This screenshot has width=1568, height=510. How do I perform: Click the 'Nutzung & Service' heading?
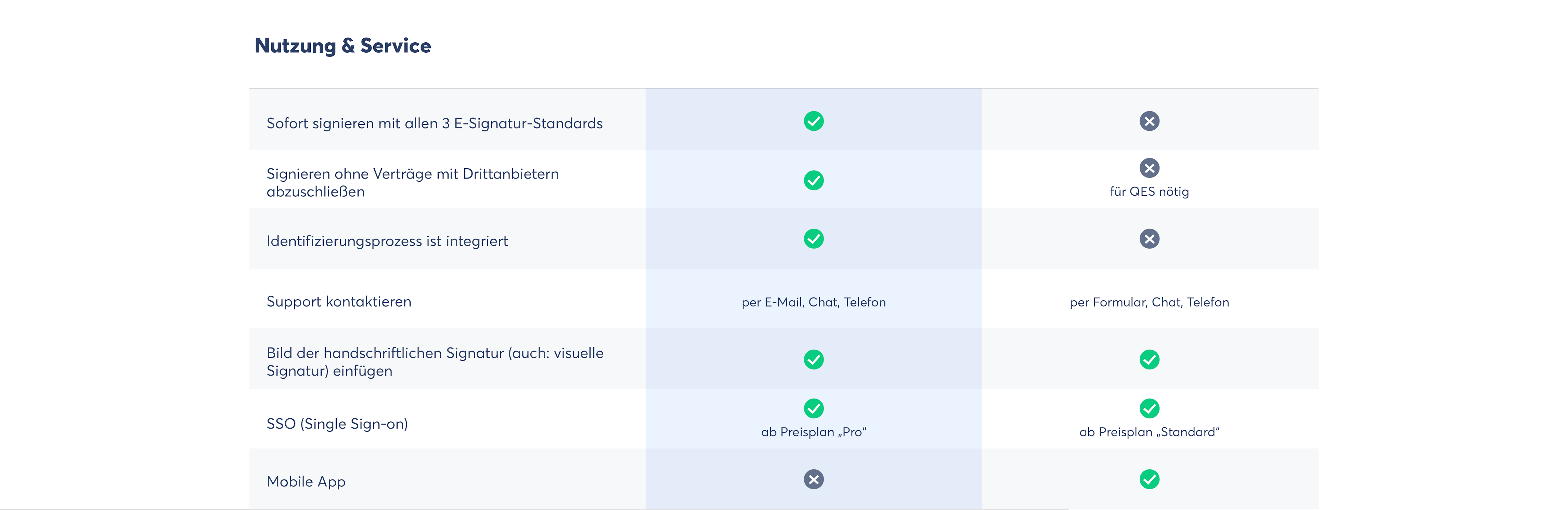click(343, 45)
